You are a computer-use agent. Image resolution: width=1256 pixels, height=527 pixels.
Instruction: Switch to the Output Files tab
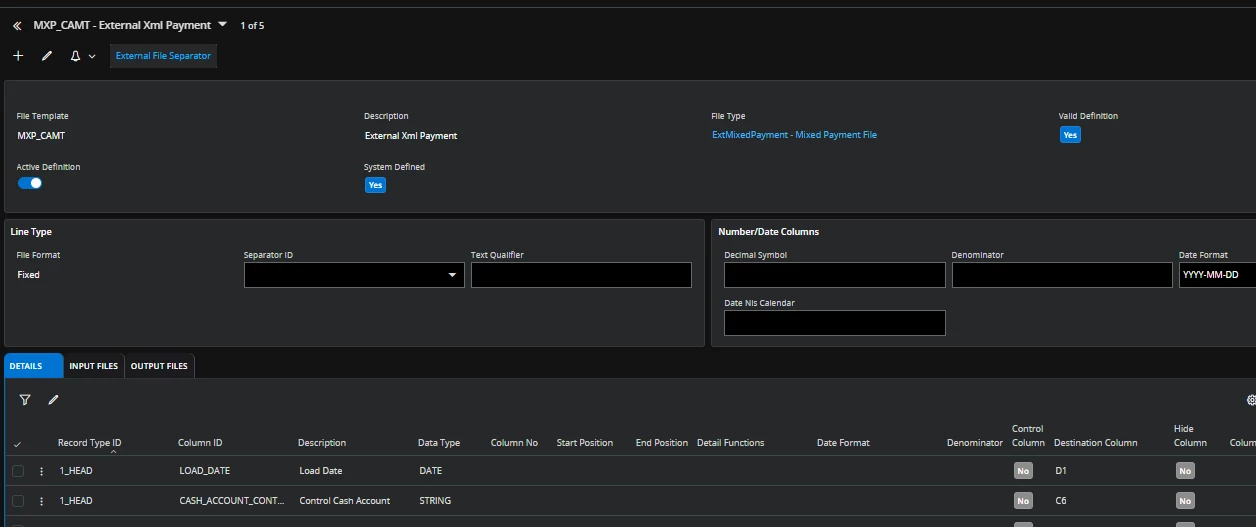pos(159,366)
